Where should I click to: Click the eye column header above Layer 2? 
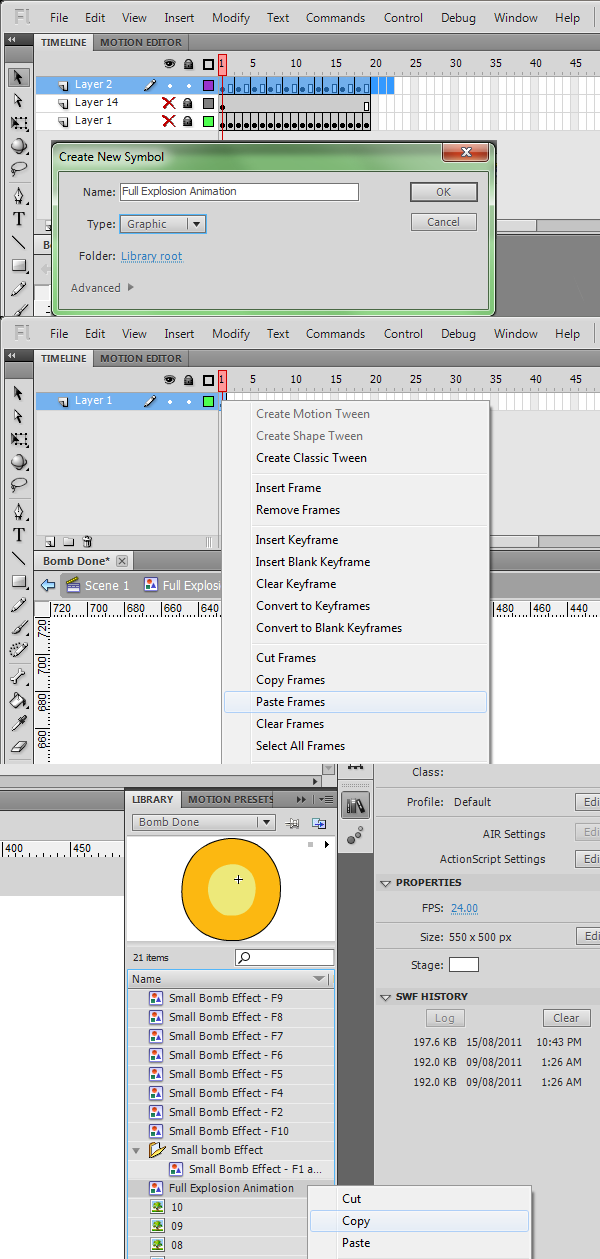pos(169,64)
